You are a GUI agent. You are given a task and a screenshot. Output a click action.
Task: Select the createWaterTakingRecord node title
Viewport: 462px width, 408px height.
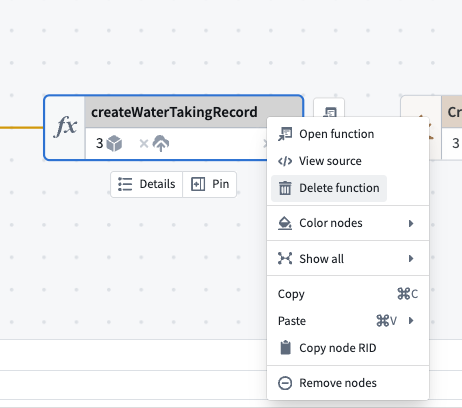tap(174, 112)
